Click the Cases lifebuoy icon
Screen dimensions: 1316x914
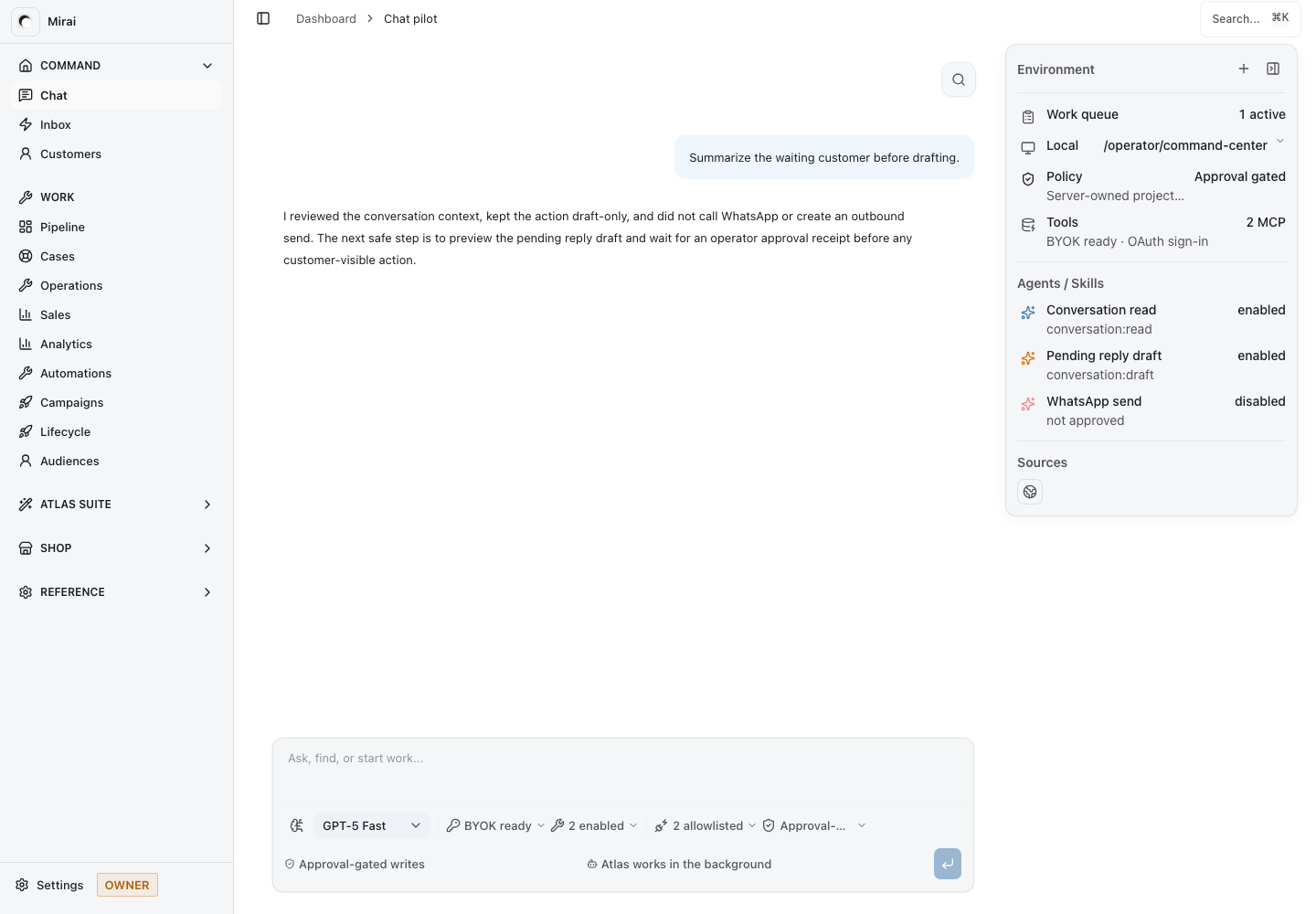(26, 256)
